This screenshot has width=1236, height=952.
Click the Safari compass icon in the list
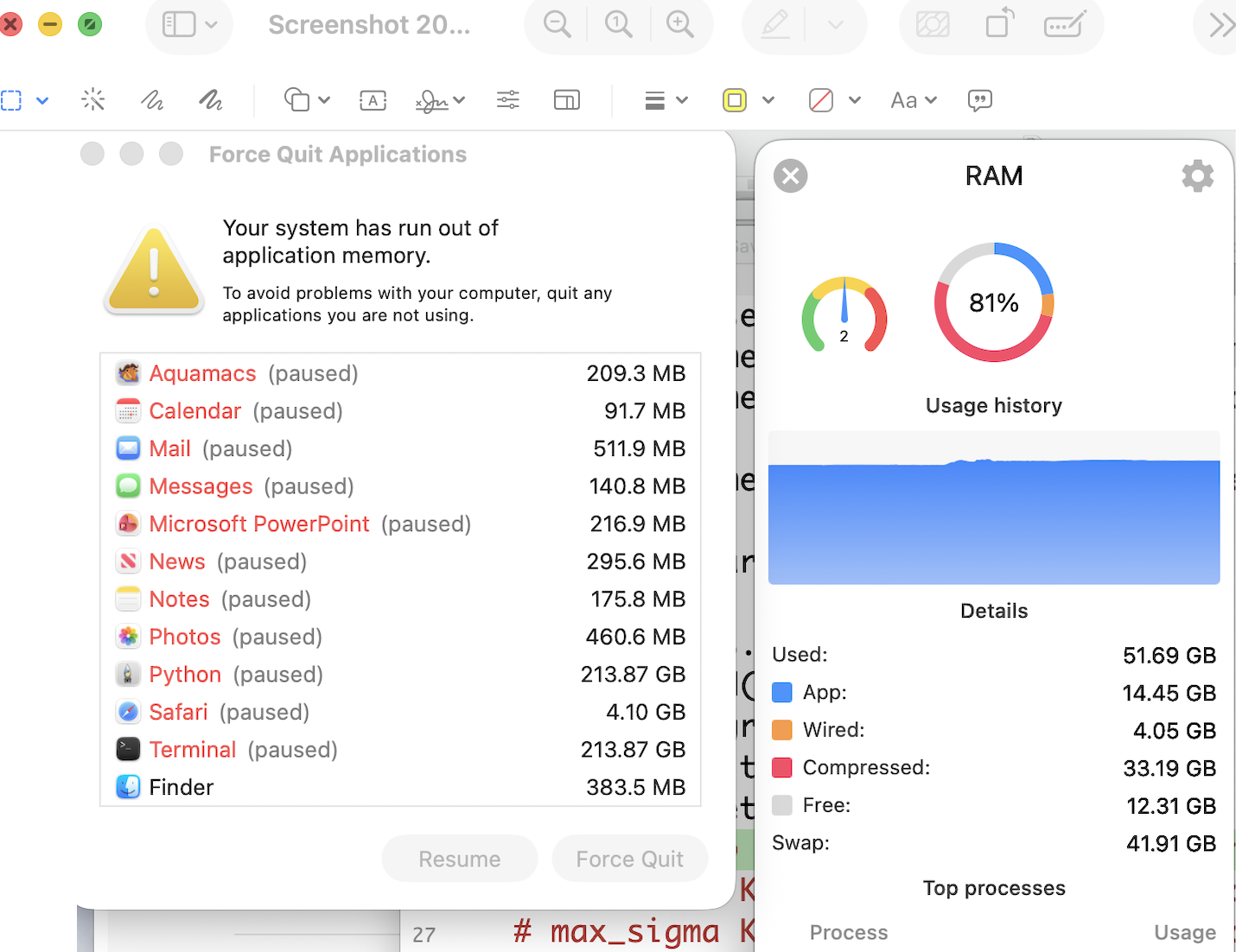point(128,712)
